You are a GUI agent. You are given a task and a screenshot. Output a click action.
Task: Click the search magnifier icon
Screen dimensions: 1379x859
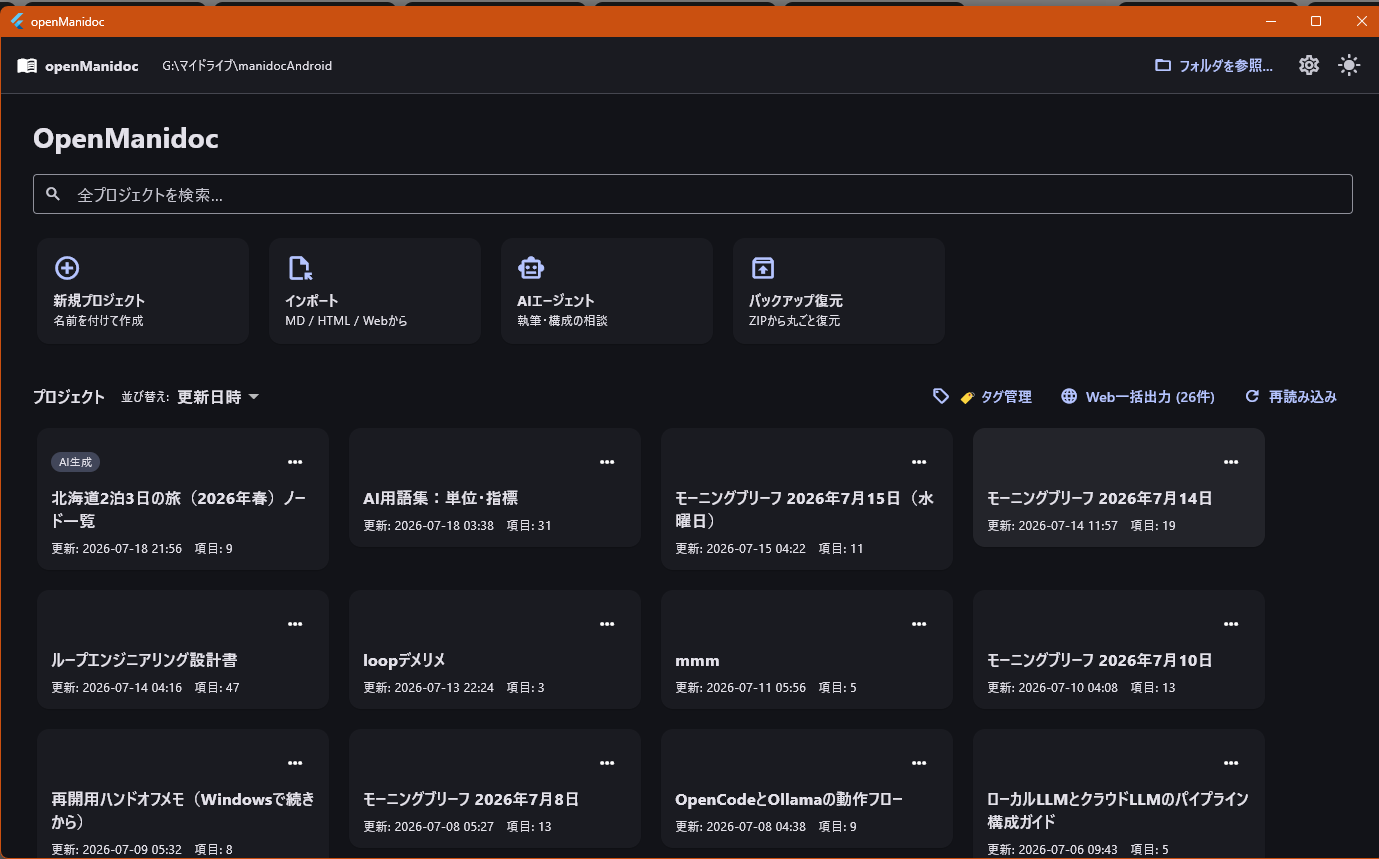[54, 194]
